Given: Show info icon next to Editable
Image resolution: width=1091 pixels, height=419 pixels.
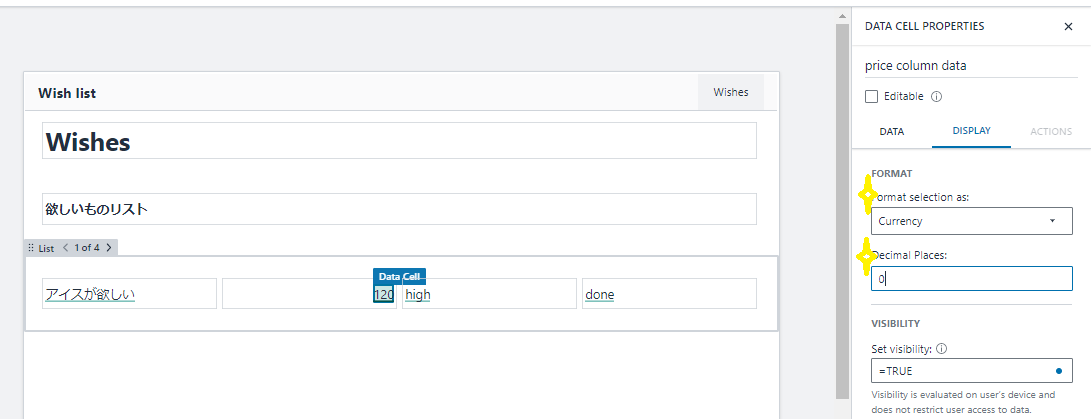Looking at the screenshot, I should (x=936, y=97).
